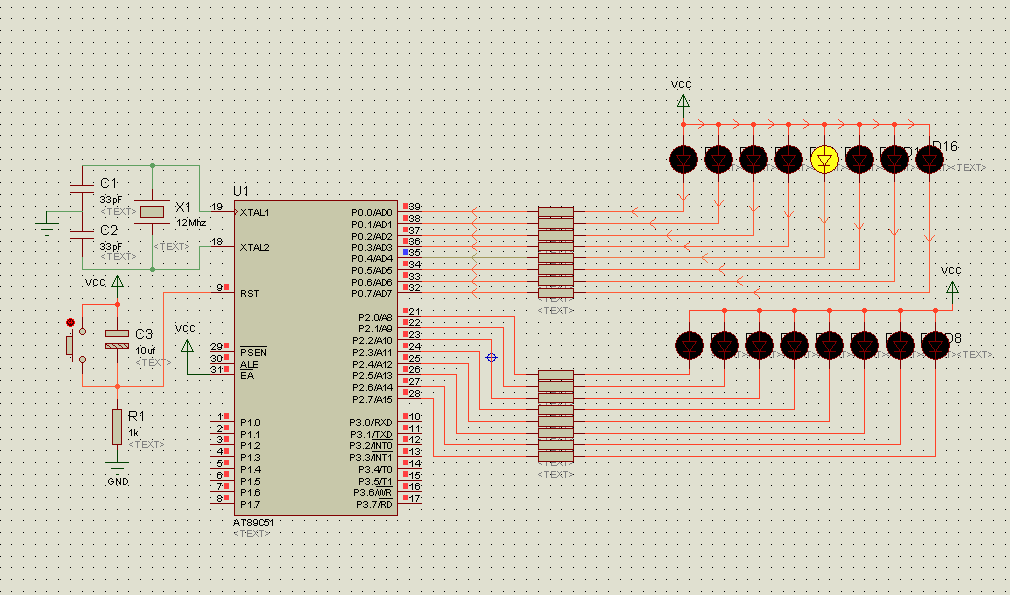Click the P1.0 pin label
Viewport: 1010px width, 595px height.
pos(250,423)
